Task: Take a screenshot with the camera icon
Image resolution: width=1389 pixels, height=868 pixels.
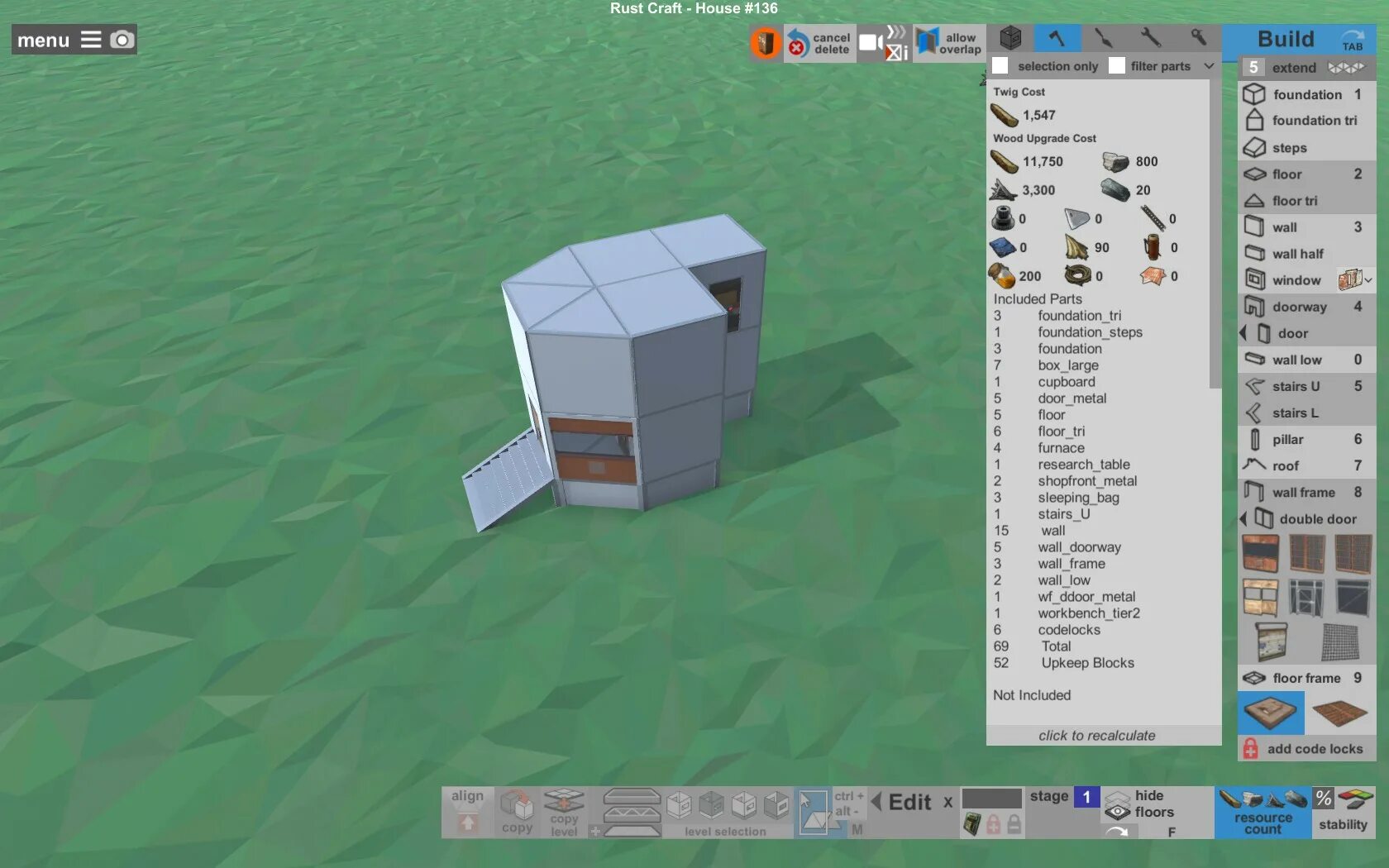Action: click(122, 40)
